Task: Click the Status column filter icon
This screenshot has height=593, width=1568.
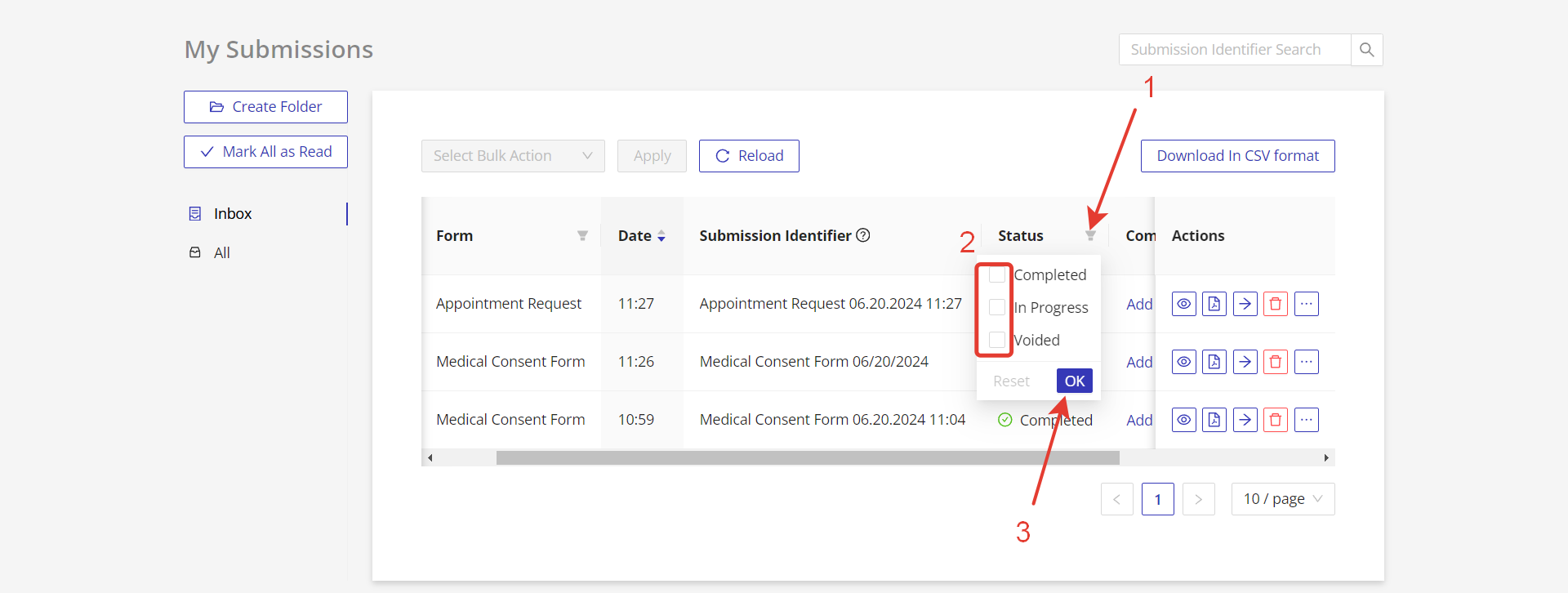Action: click(1090, 236)
